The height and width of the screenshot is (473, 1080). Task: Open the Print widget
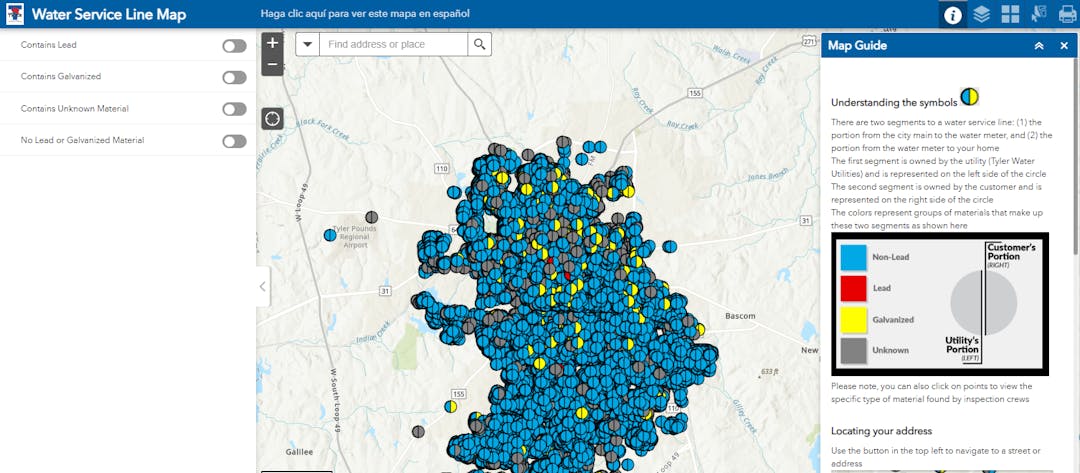(x=1066, y=14)
